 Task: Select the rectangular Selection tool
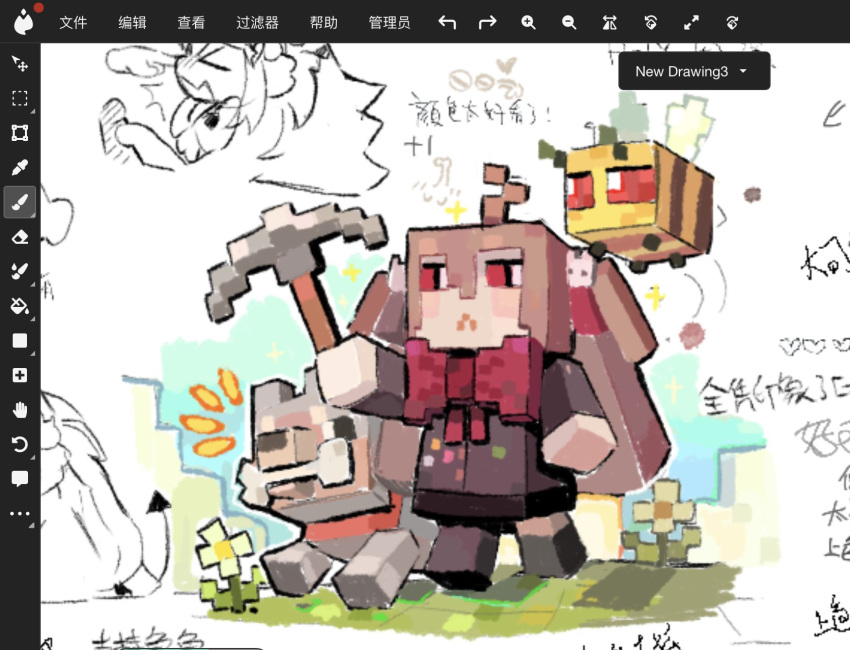[x=20, y=98]
